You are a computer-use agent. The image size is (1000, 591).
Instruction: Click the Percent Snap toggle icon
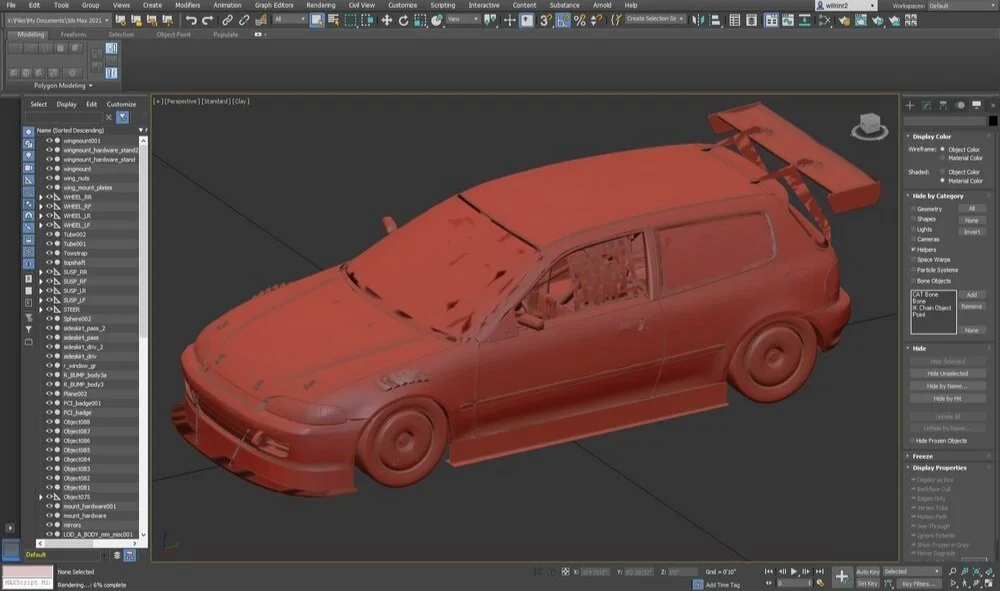click(579, 20)
